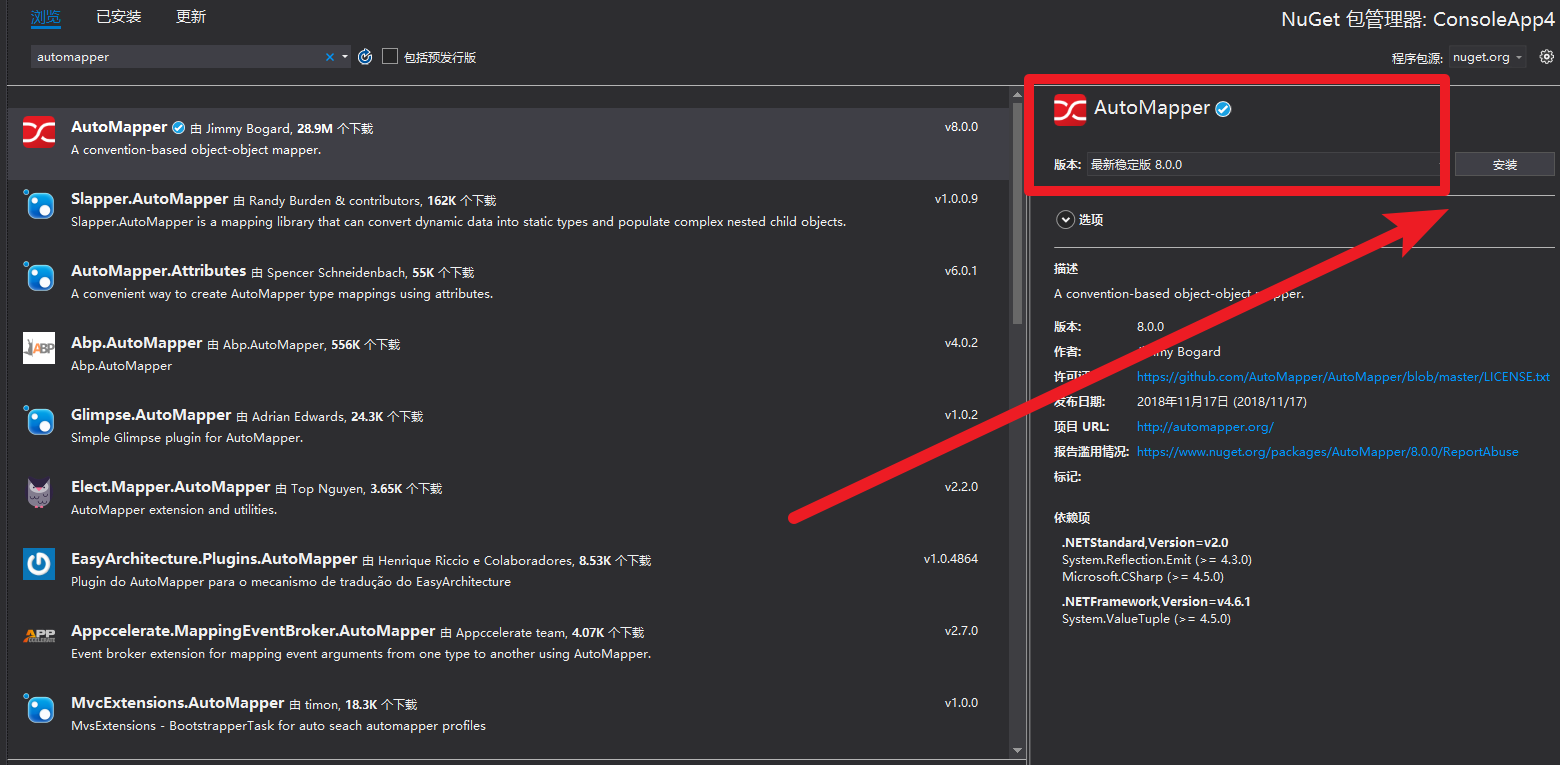This screenshot has height=765, width=1560.
Task: Click the EasyArchitecture.Plugins.AutoMapper power icon
Action: [x=39, y=565]
